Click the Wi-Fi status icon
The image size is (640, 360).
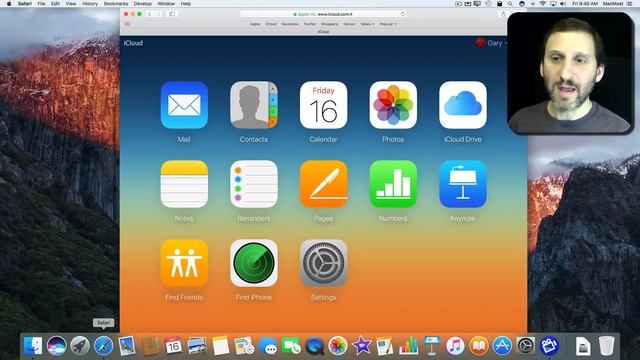pyautogui.click(x=542, y=4)
